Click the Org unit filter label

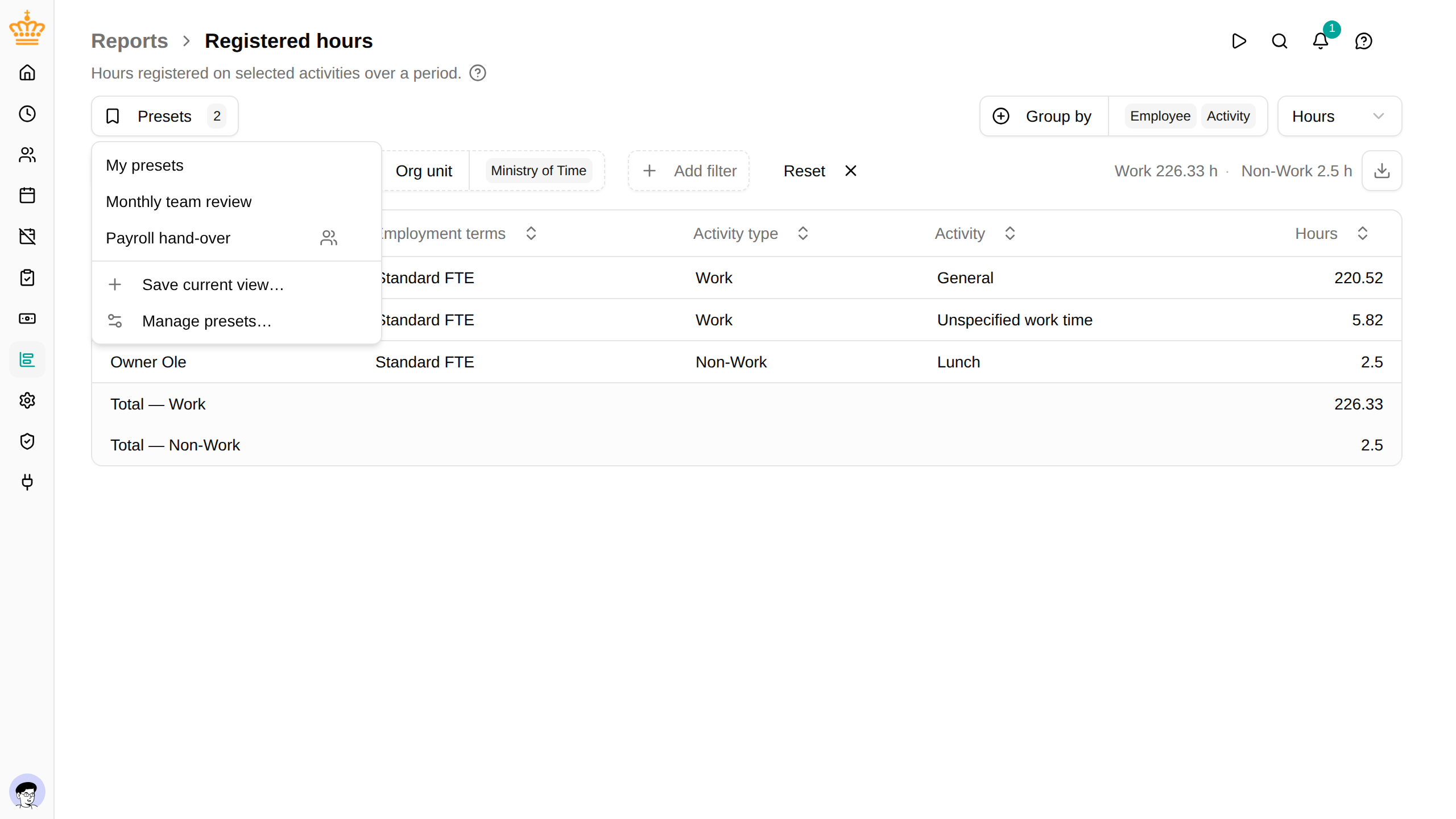coord(424,171)
